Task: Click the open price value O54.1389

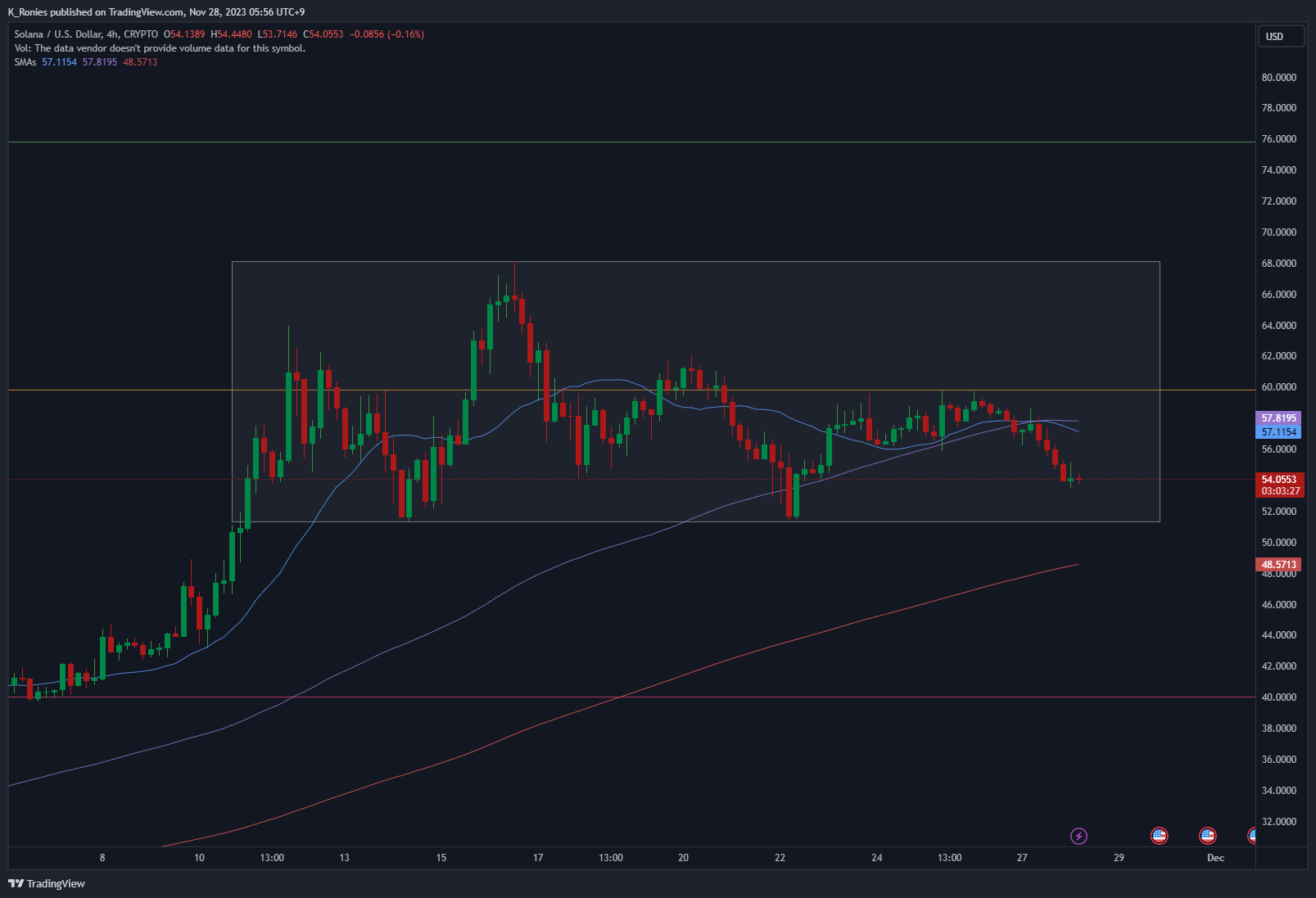Action: pos(184,34)
